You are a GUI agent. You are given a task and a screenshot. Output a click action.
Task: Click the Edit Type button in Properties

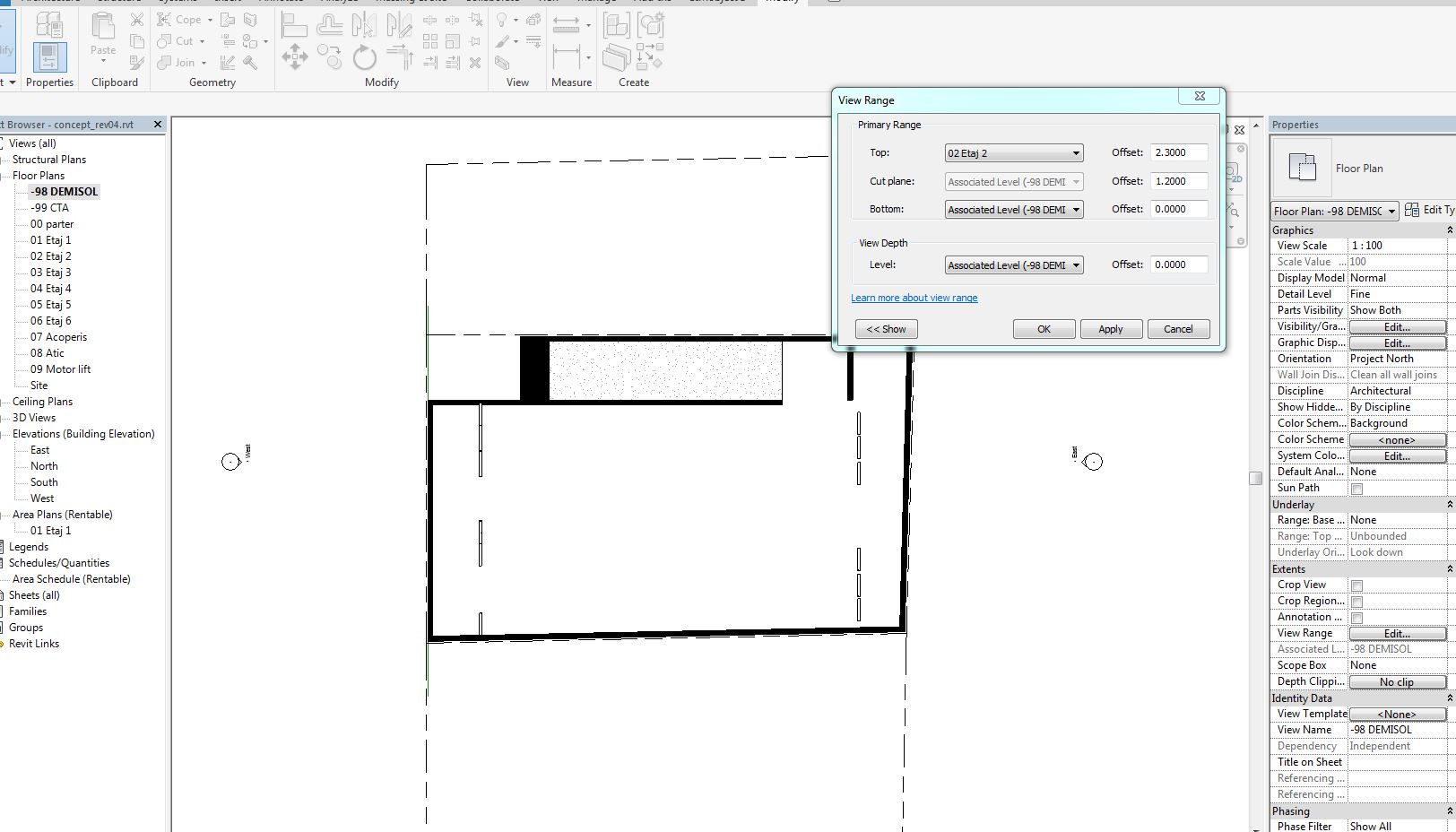tap(1431, 210)
